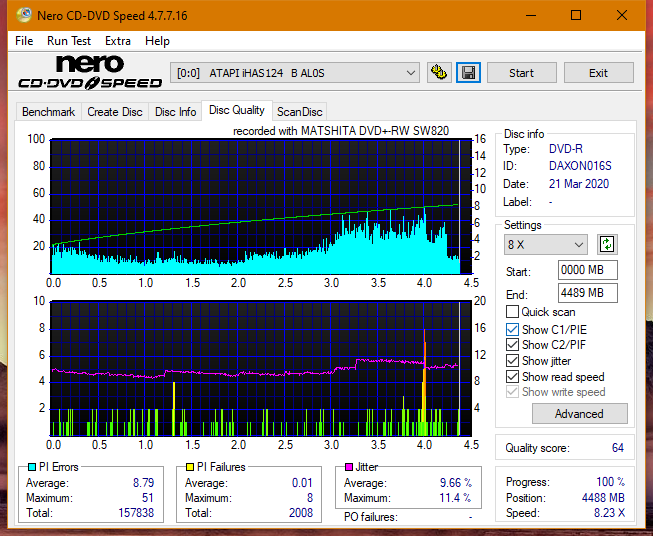Toggle the Show jitter checkbox

(512, 360)
